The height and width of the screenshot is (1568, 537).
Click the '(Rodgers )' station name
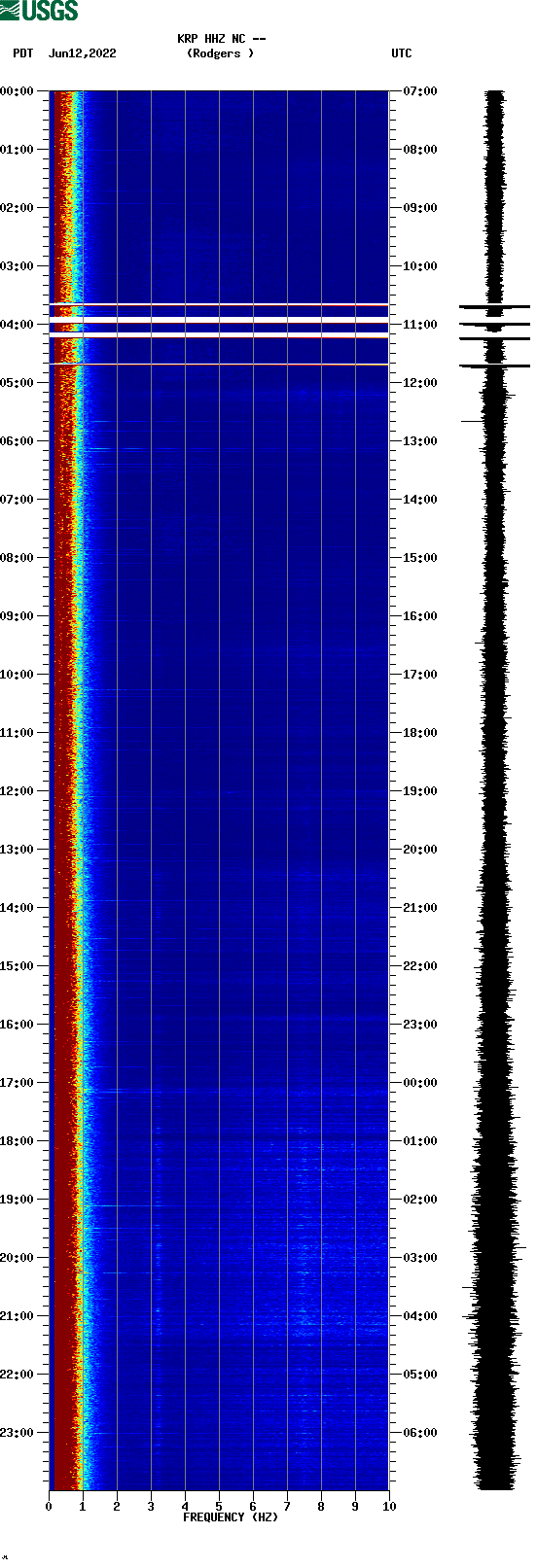tap(220, 53)
